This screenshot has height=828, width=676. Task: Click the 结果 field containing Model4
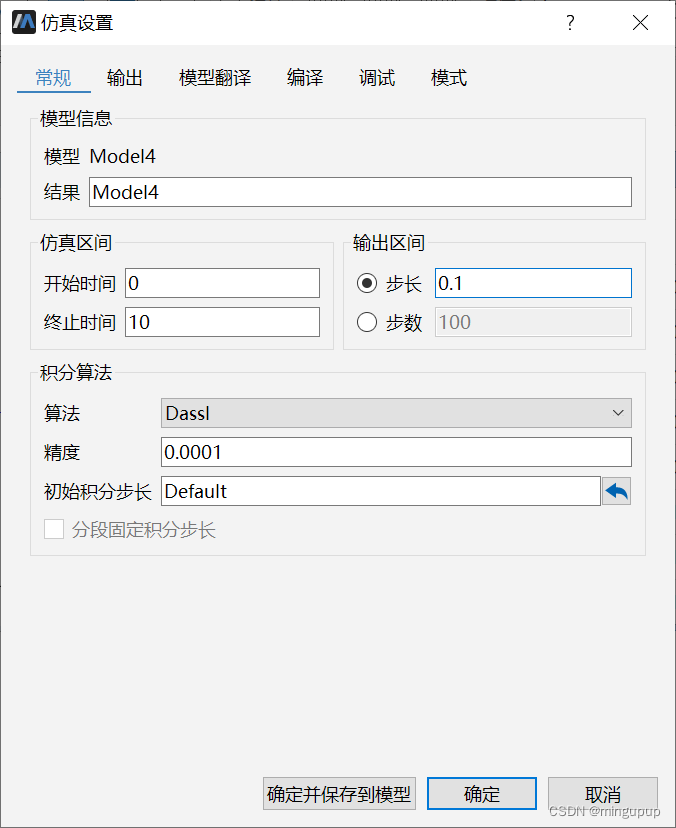coord(360,192)
